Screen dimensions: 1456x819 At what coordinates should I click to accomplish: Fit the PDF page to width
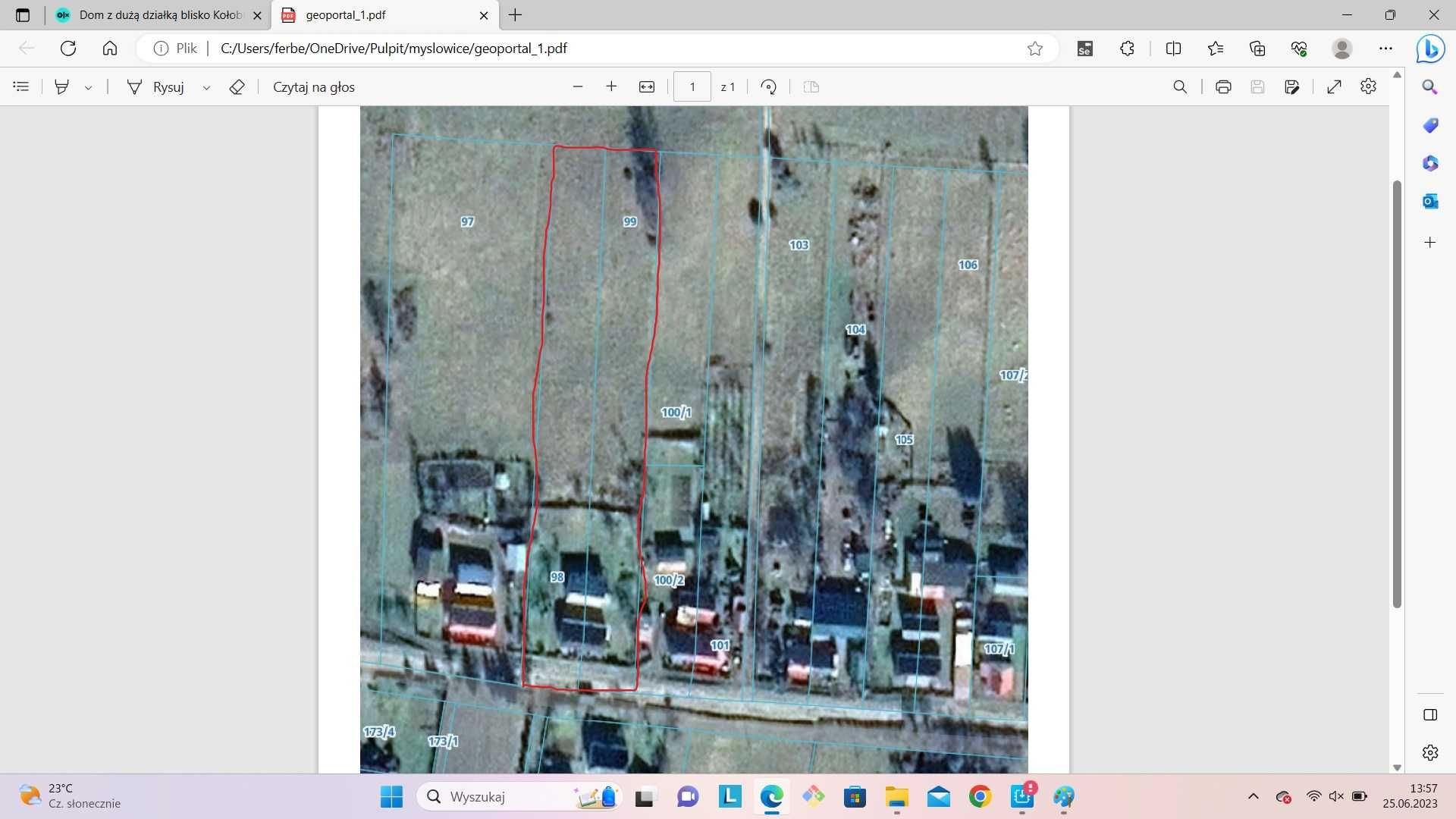click(646, 86)
